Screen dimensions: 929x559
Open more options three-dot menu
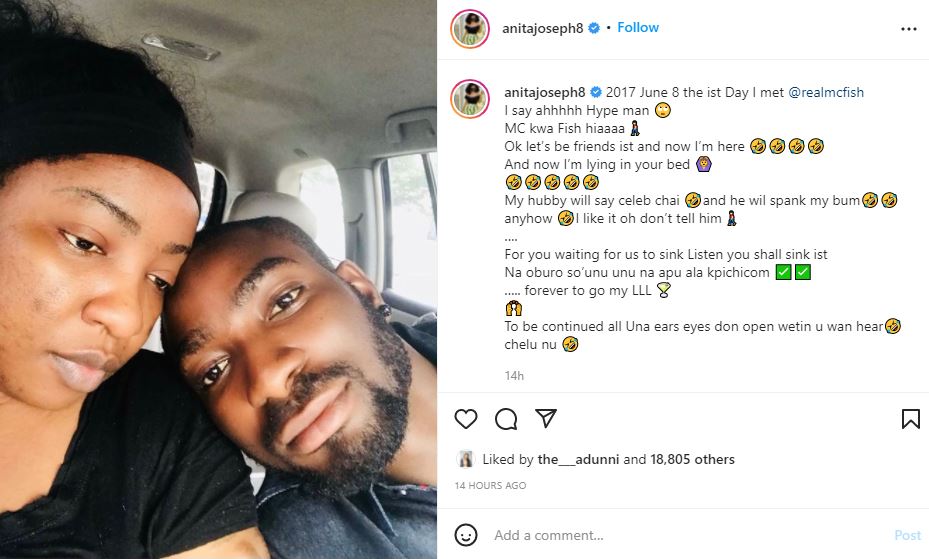tap(908, 29)
